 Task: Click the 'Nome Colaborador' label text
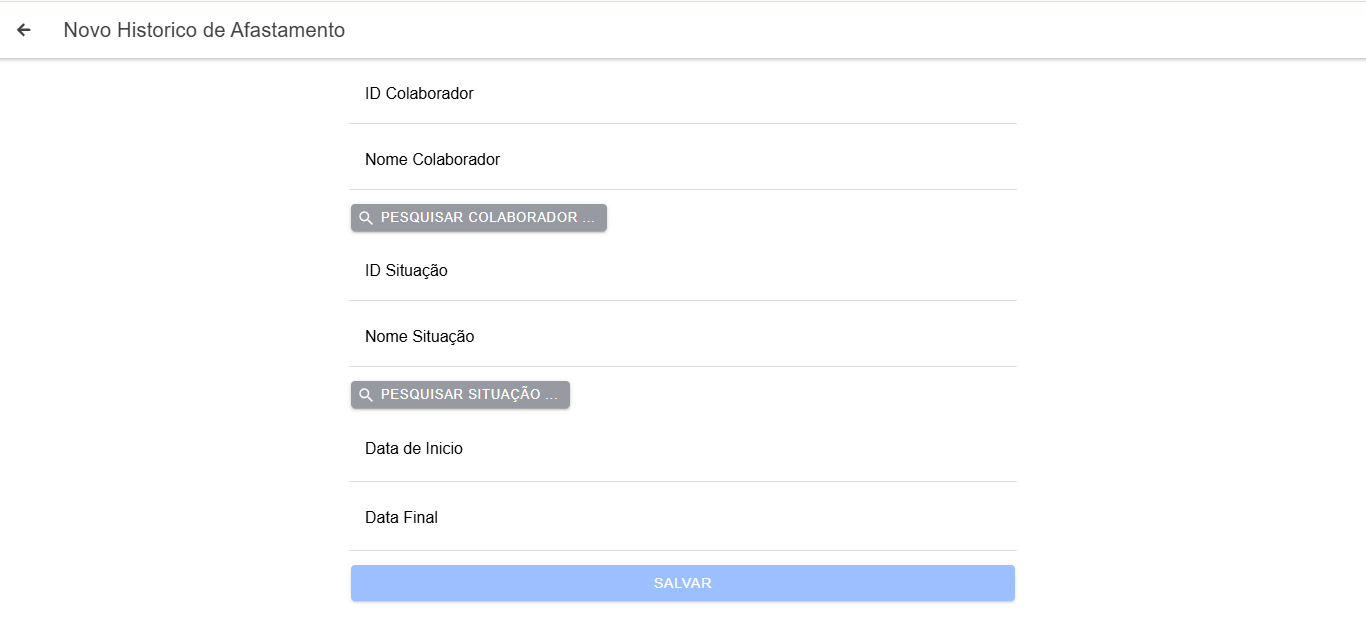coord(432,160)
